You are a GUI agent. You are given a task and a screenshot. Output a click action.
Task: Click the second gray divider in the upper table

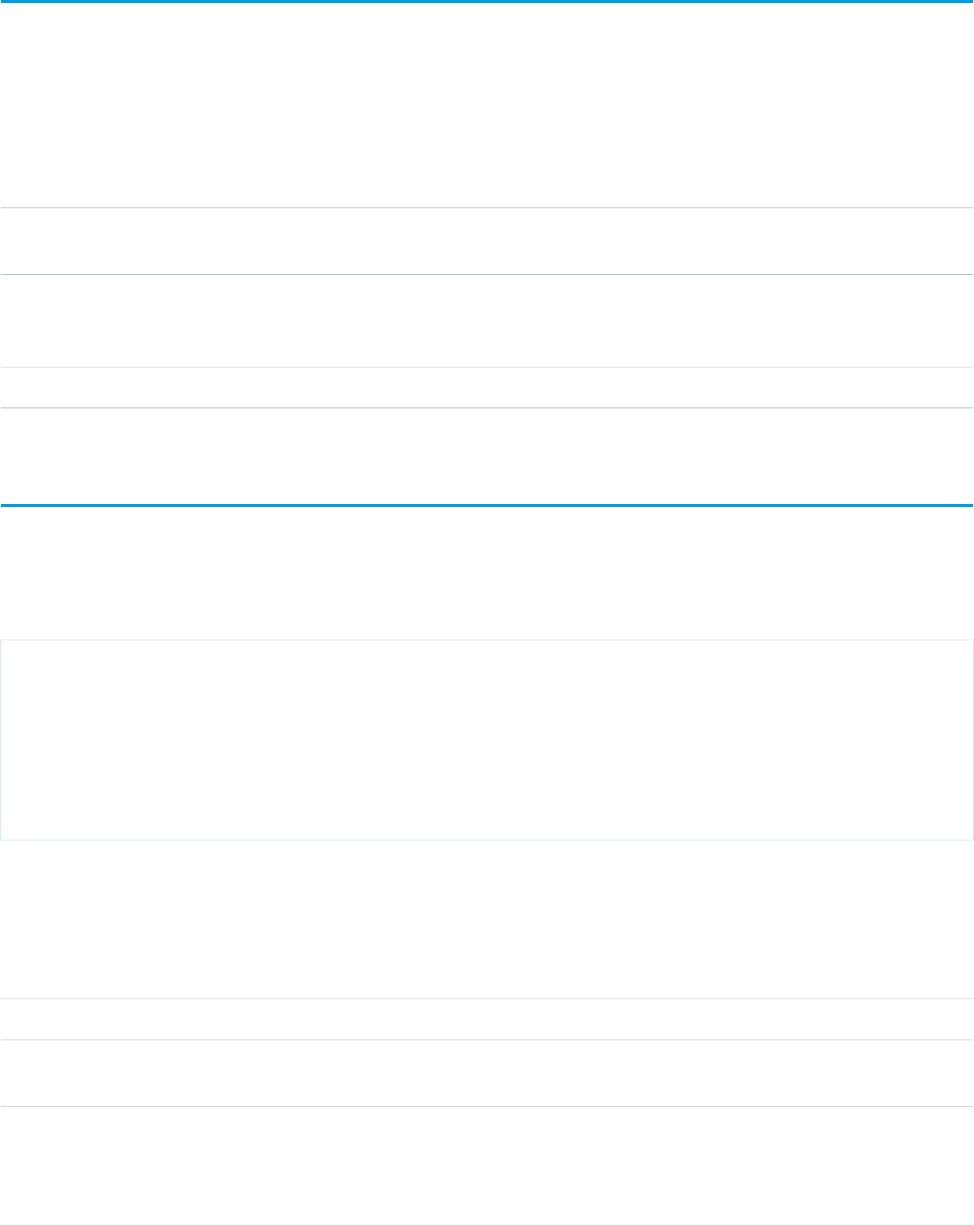pos(487,275)
